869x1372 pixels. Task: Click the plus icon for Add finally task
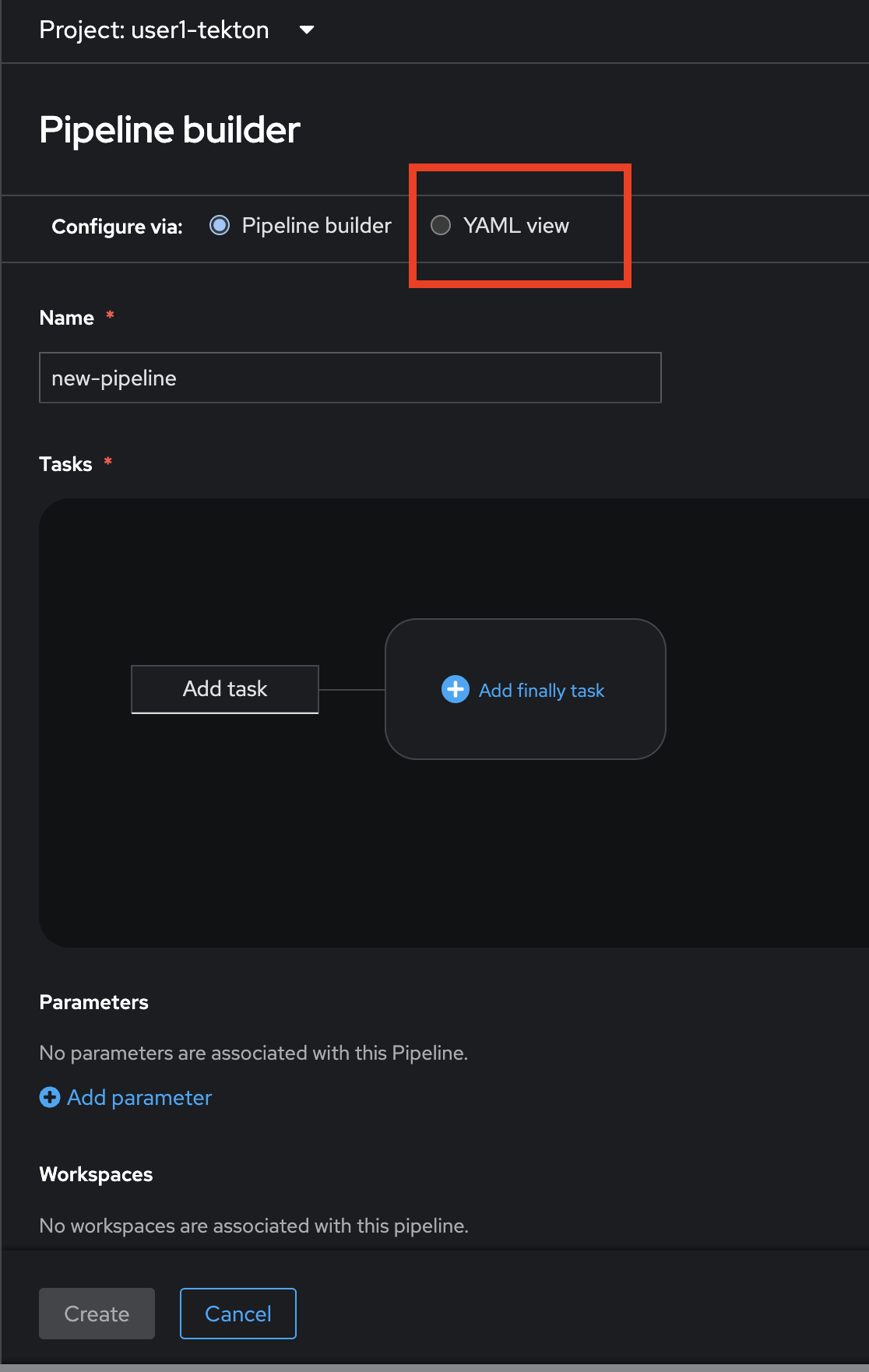point(456,689)
